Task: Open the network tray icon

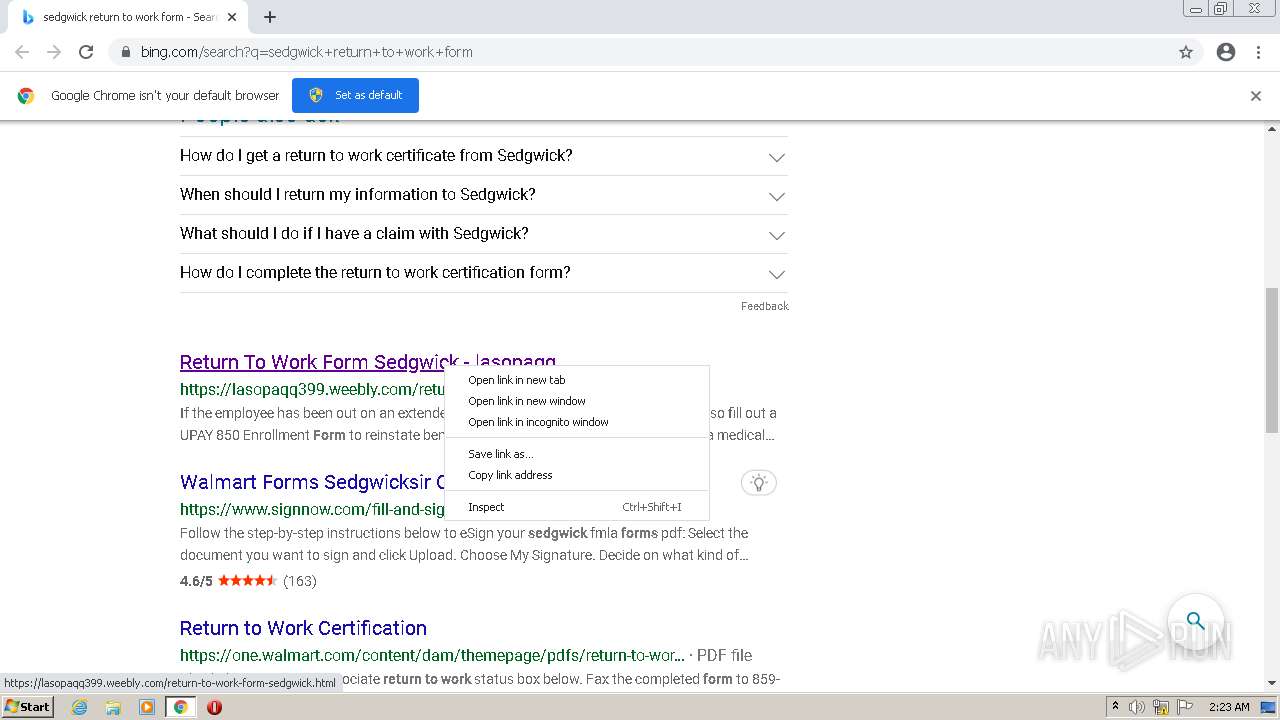Action: click(1161, 707)
